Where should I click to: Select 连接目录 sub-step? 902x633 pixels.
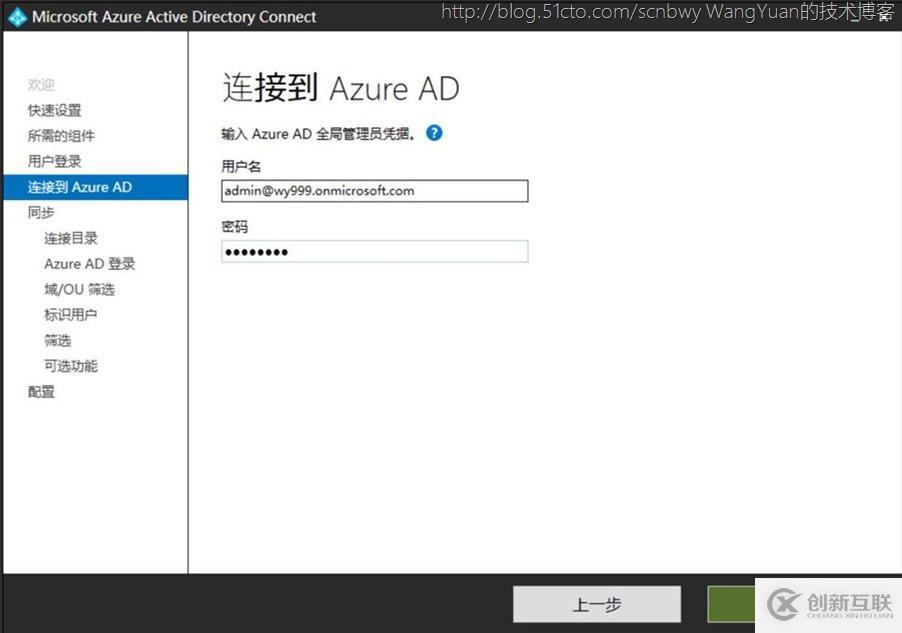click(x=71, y=238)
